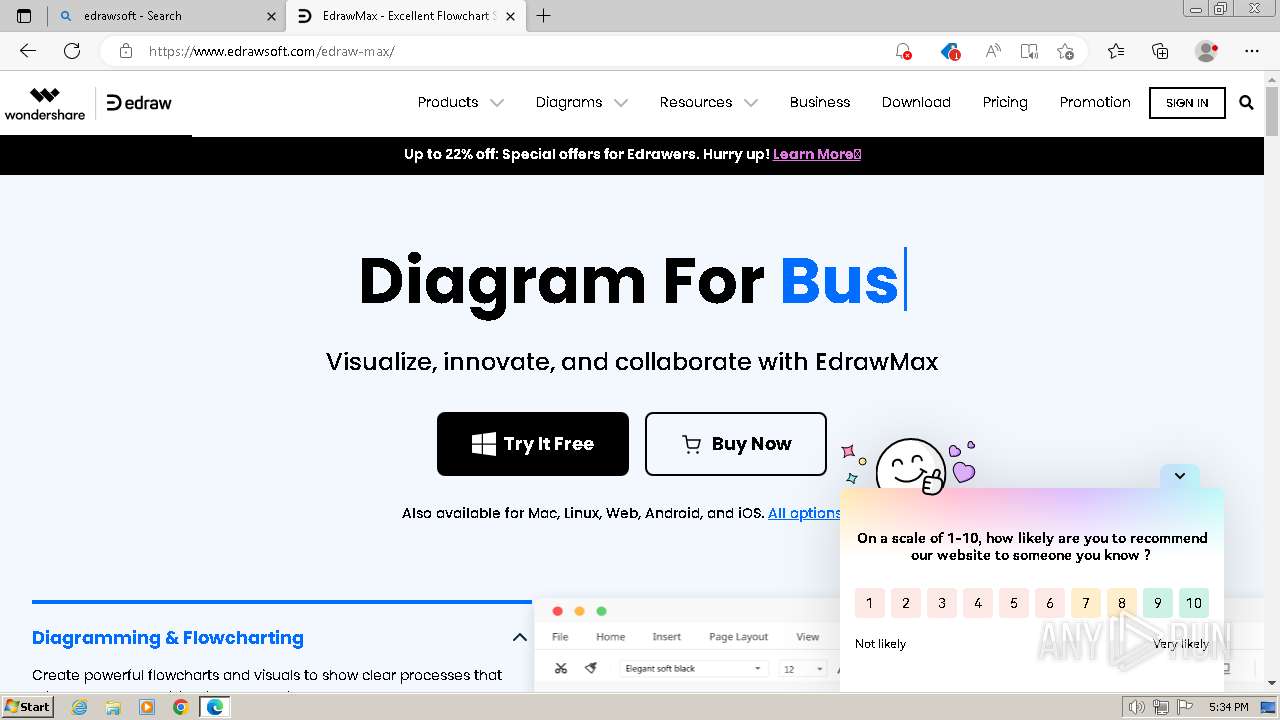Screen dimensions: 1280x720
Task: Click scissors cut icon in app preview
Action: tap(561, 668)
